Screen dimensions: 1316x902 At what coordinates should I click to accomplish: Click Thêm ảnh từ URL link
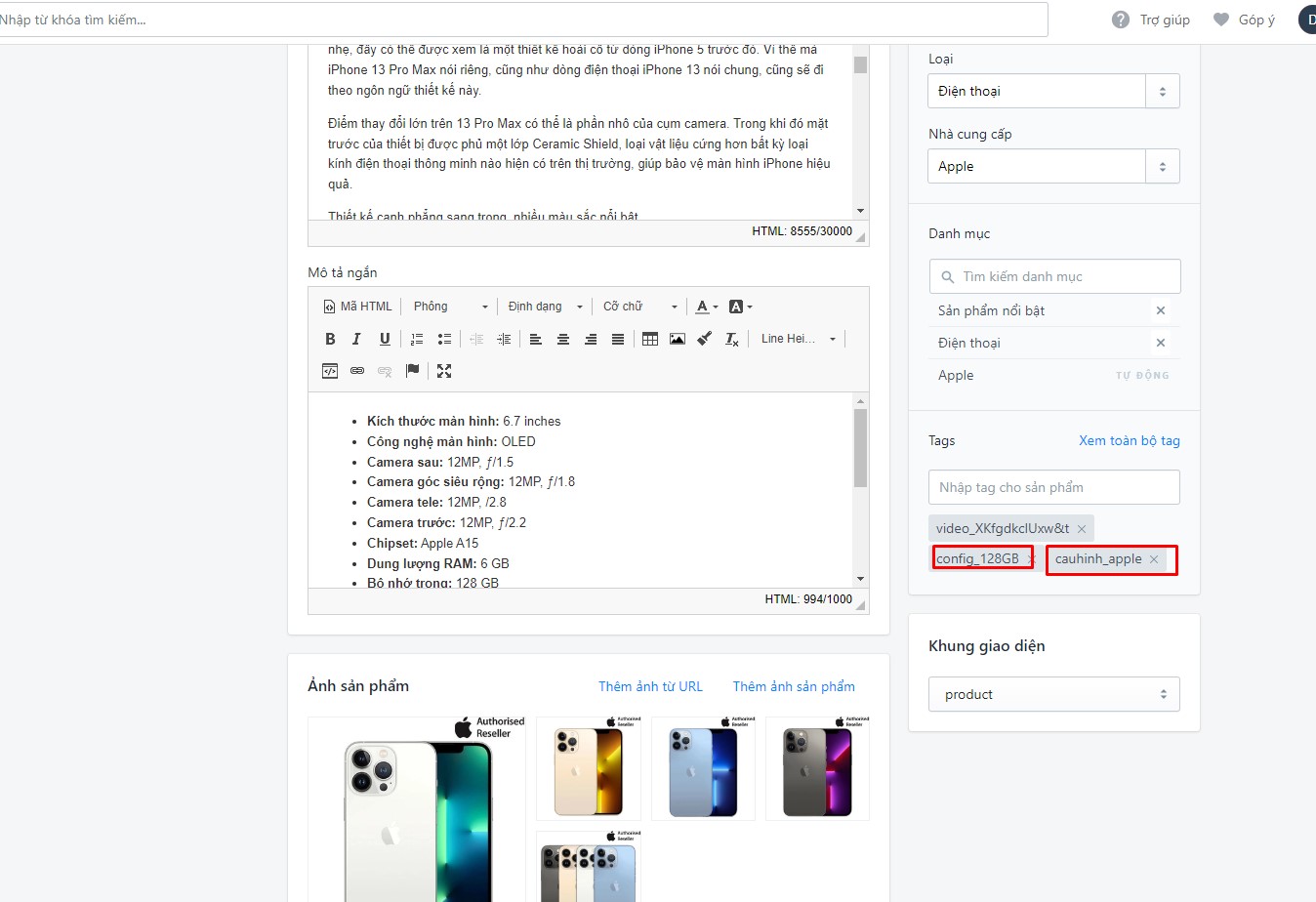pyautogui.click(x=650, y=686)
